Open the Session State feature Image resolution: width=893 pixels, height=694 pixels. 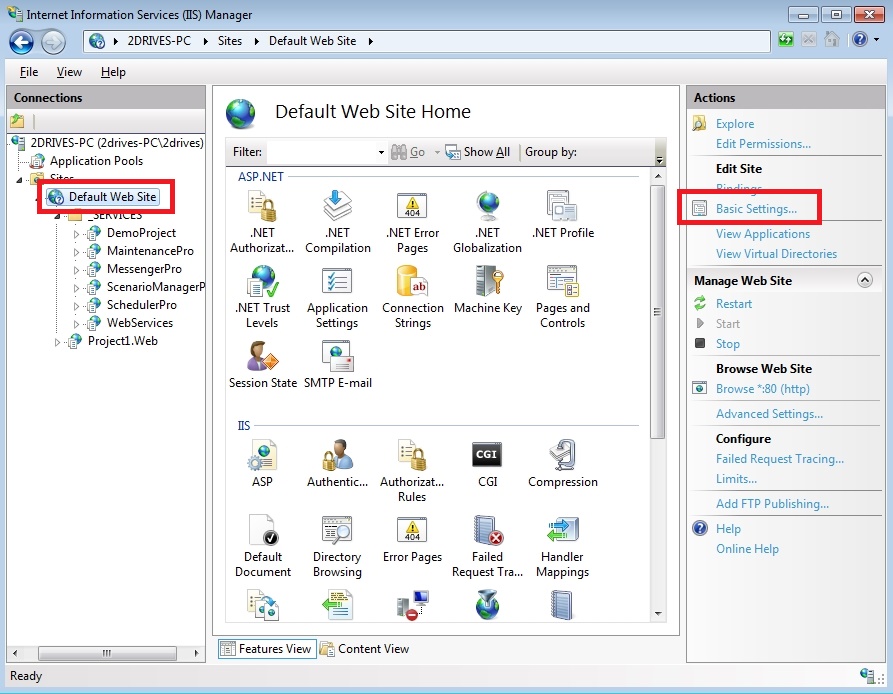(x=262, y=358)
